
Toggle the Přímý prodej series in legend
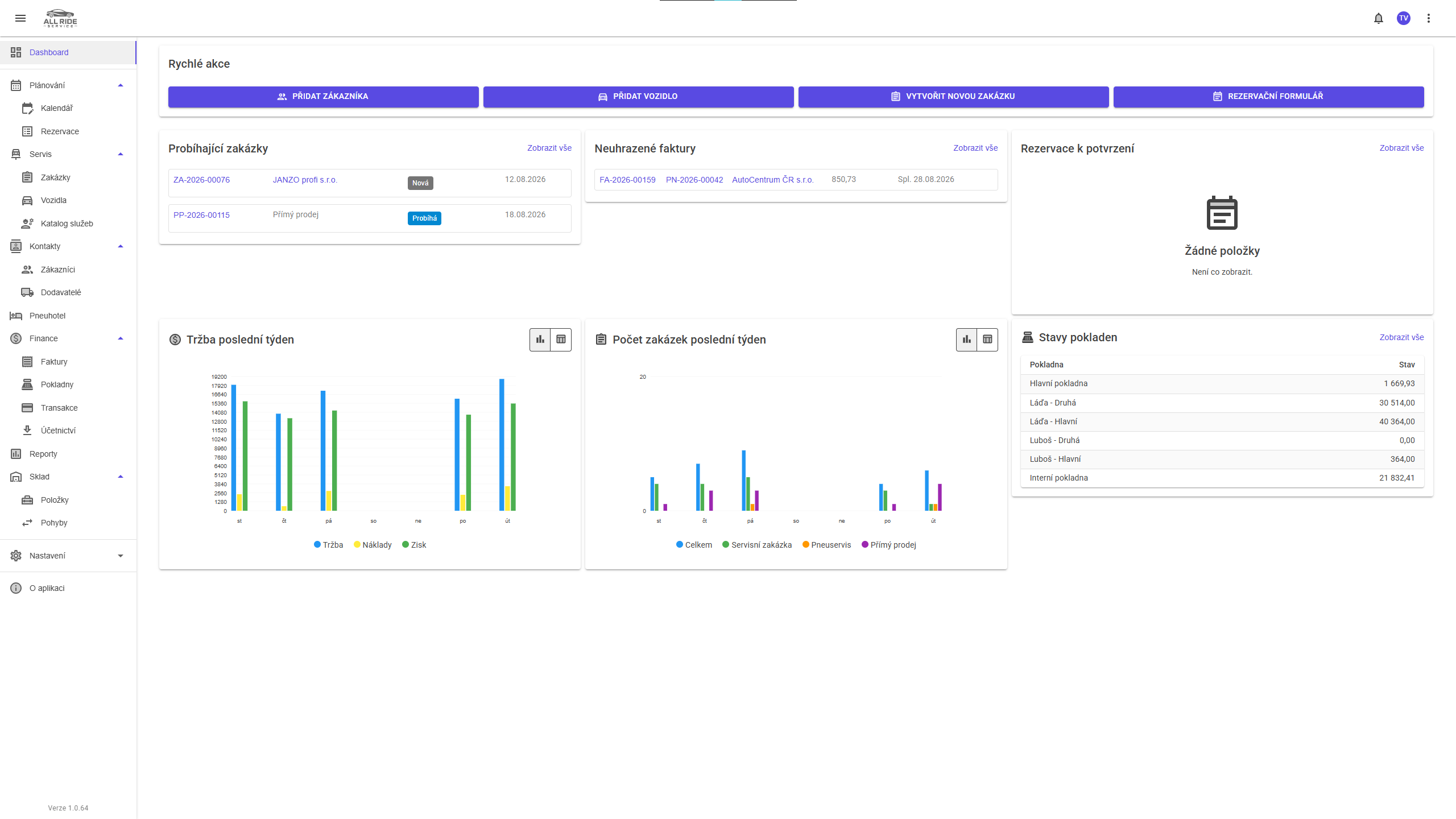pos(889,545)
